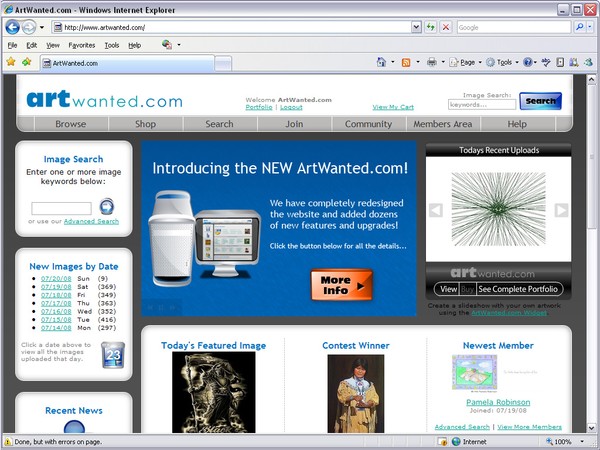
Task: Click the RSS feeds icon
Action: point(406,62)
